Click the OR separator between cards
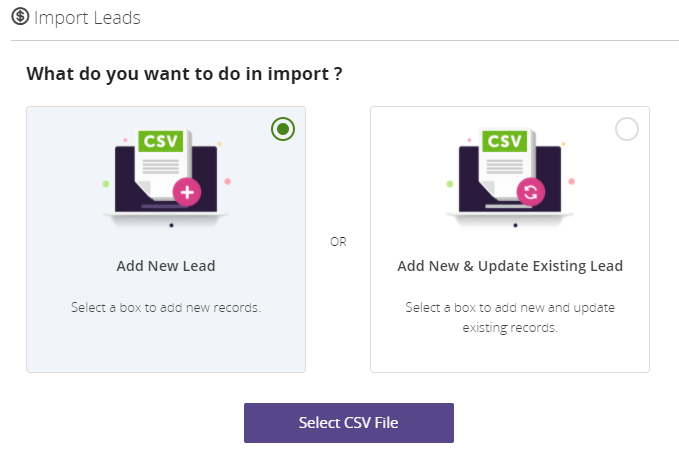The image size is (679, 459). pyautogui.click(x=338, y=242)
